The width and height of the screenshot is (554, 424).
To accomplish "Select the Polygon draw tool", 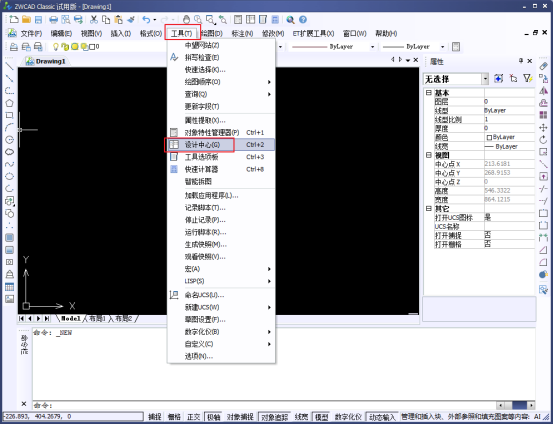I will (10, 103).
